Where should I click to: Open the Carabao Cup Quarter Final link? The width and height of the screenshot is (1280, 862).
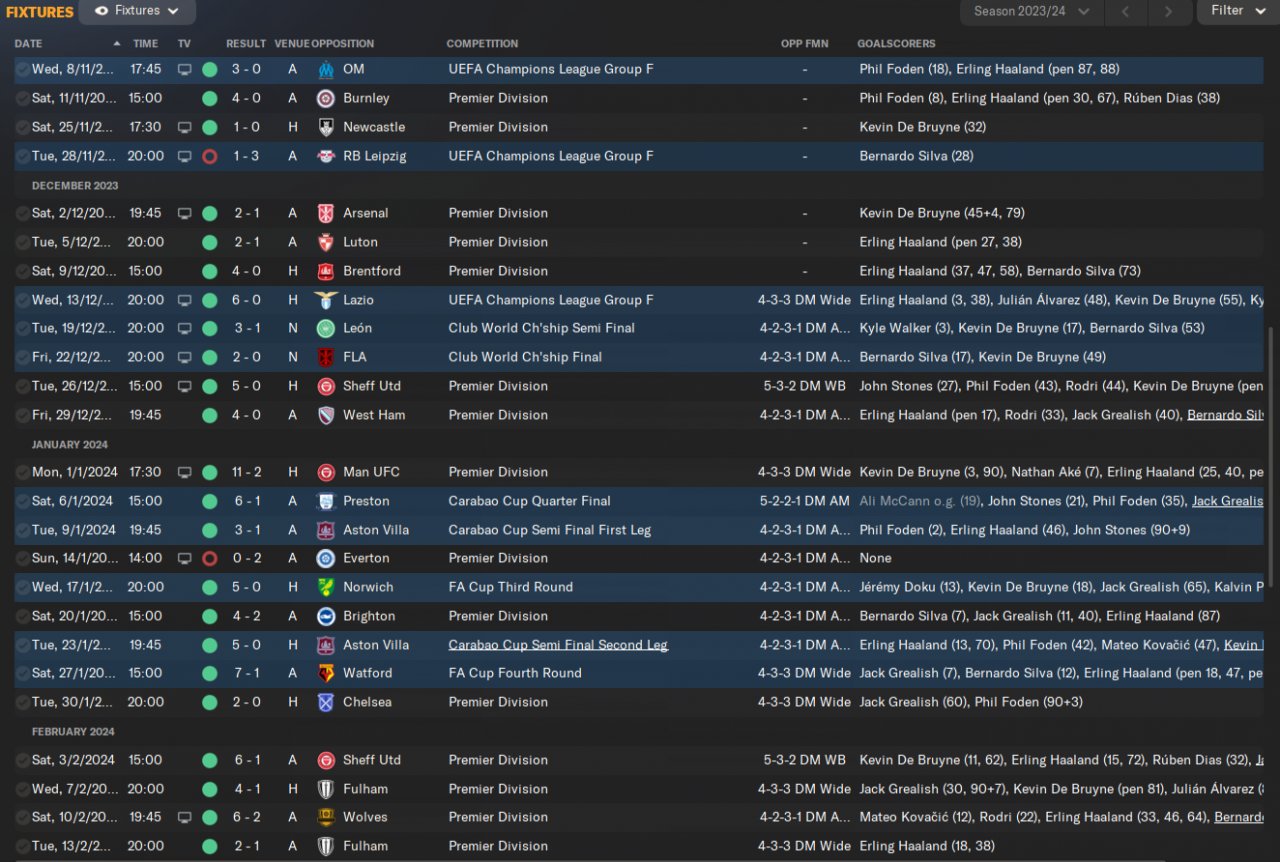[x=529, y=501]
